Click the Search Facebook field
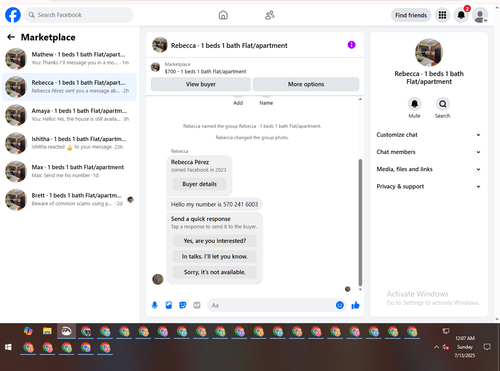This screenshot has height=371, width=500. 79,15
